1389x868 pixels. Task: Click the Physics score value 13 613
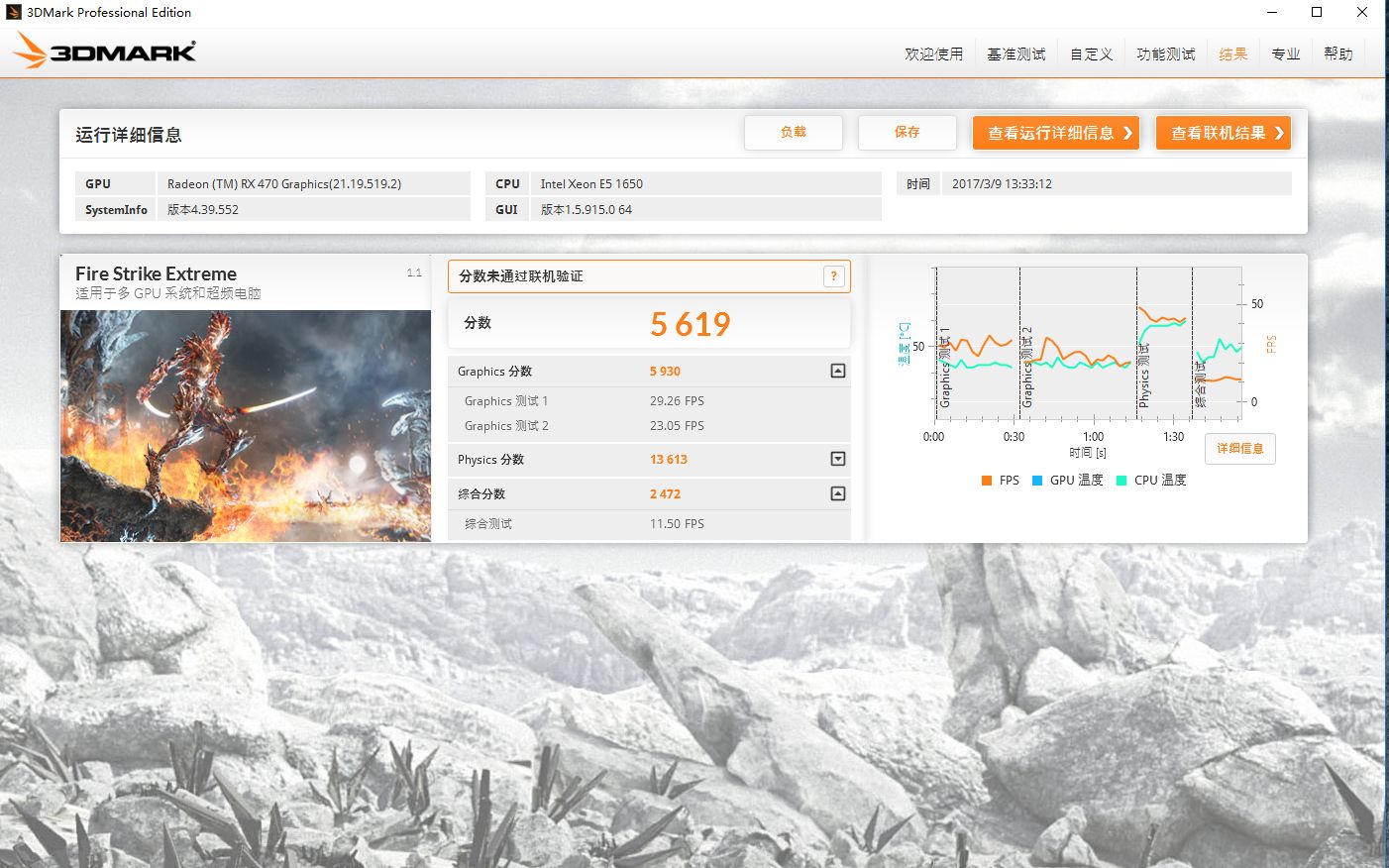coord(669,460)
